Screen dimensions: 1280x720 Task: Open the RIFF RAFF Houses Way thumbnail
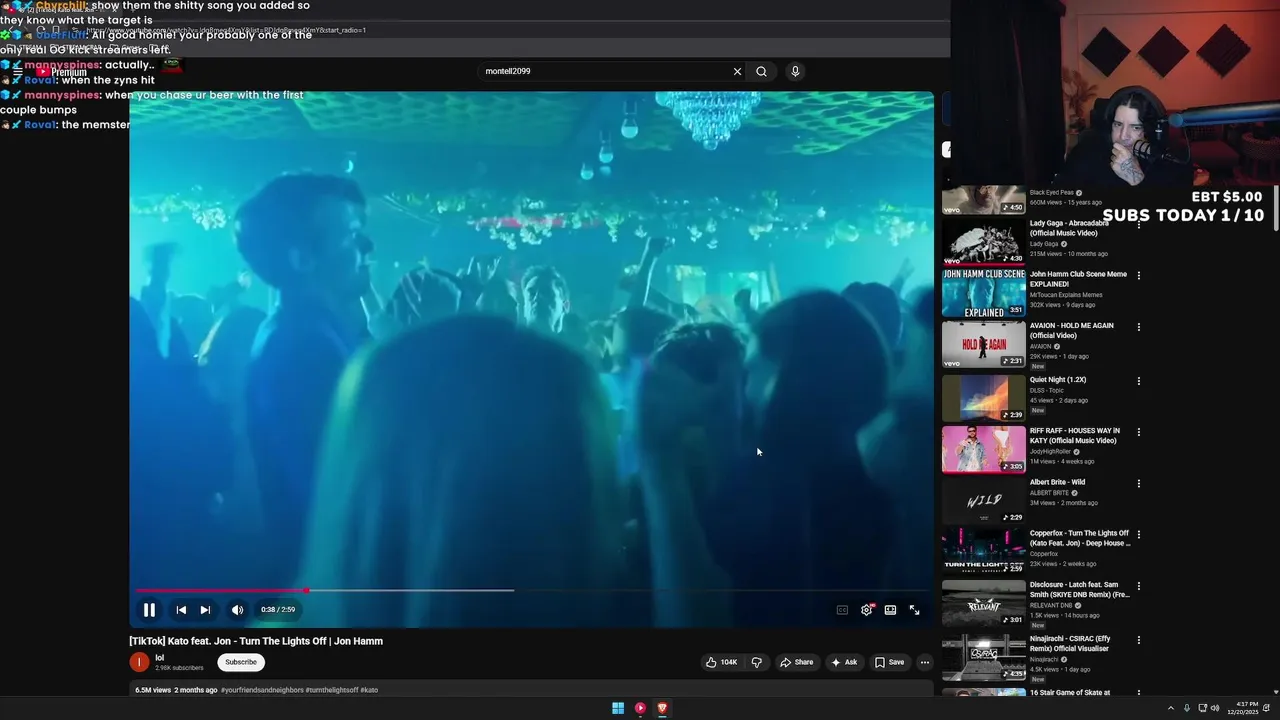tap(983, 449)
